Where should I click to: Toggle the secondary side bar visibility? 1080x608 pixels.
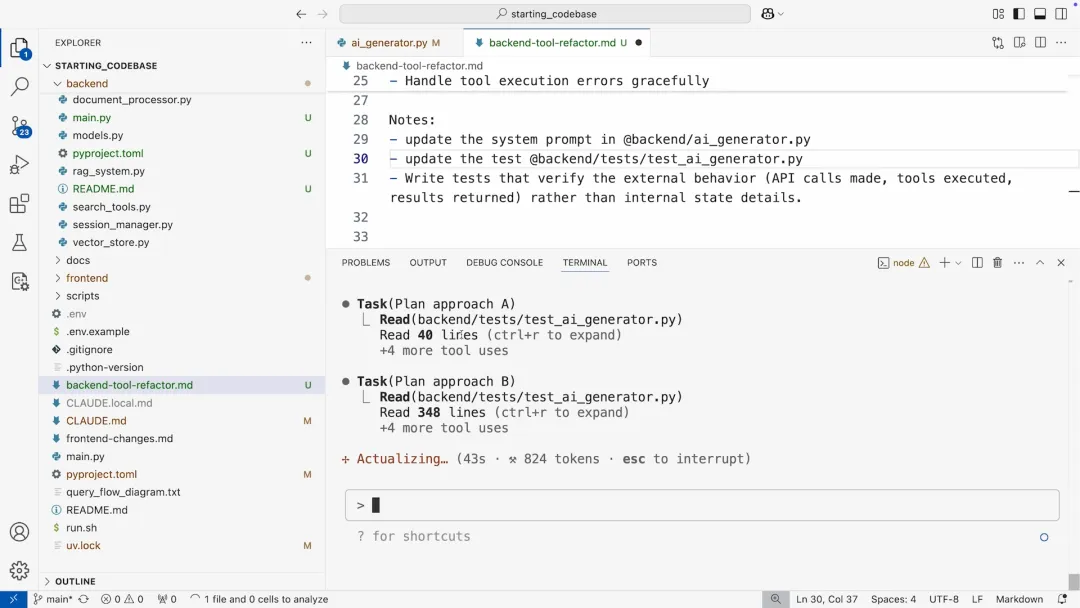[x=1061, y=14]
